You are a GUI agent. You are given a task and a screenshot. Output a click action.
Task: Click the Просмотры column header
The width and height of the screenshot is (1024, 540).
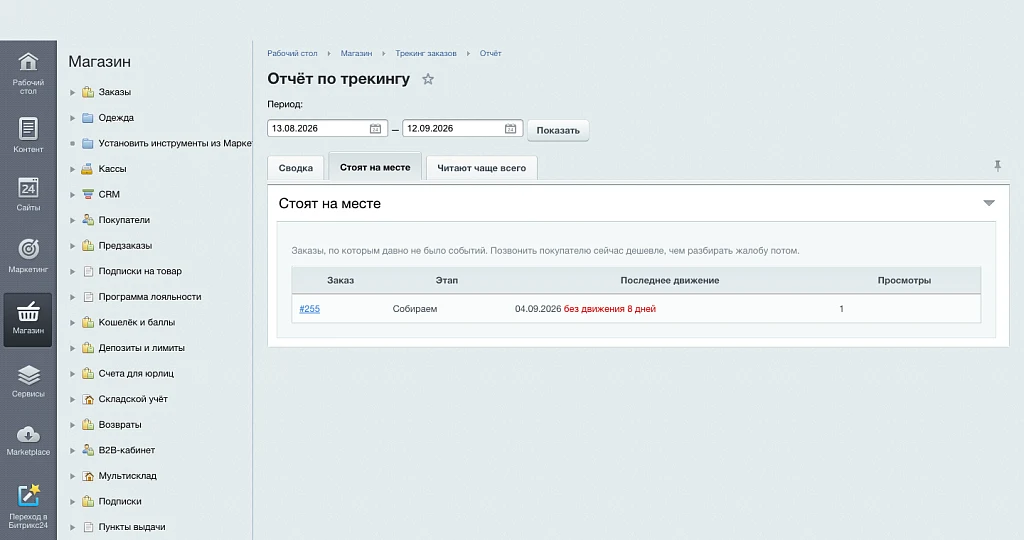pos(904,280)
